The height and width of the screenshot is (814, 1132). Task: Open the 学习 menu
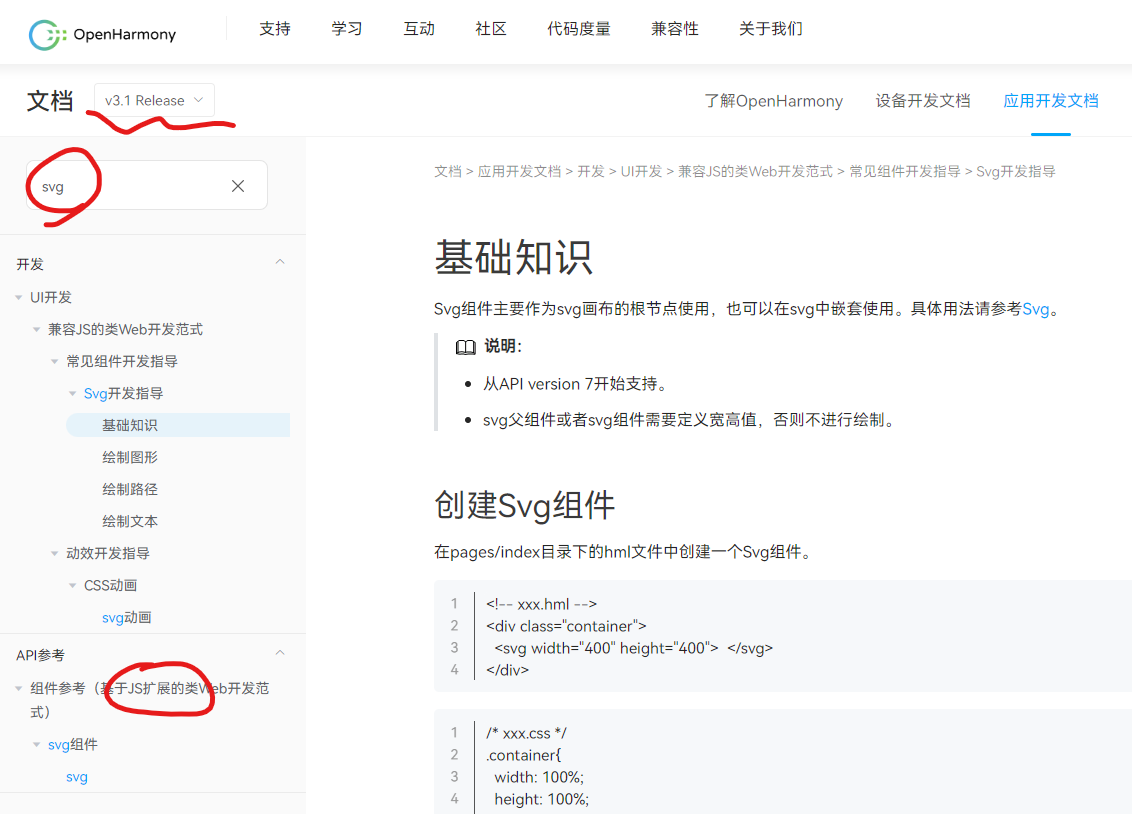[347, 29]
